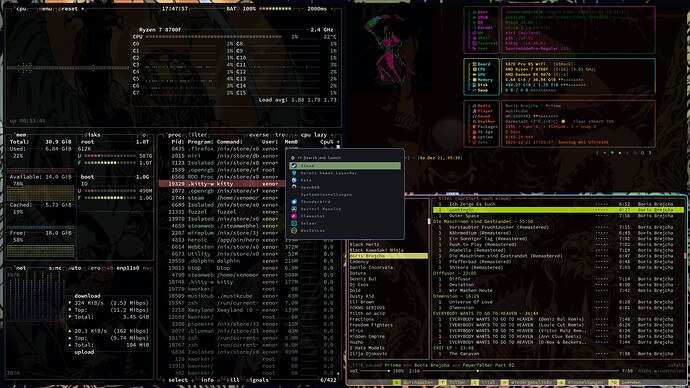This screenshot has width=690, height=388.
Task: Toggle net auto scaling in btop
Action: coord(75,268)
